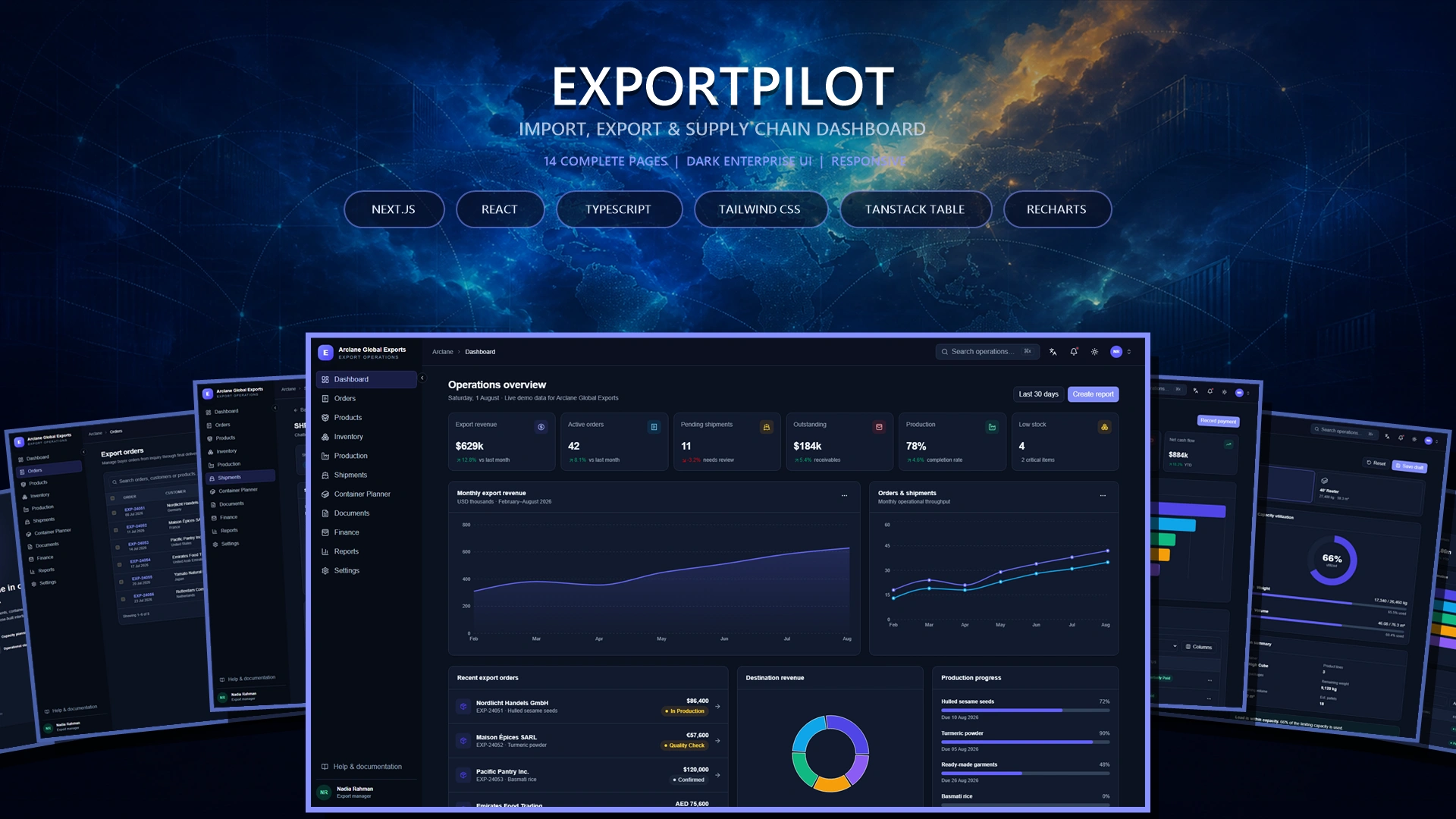Click the Container Planner cube icon in the sidebar
Viewport: 1456px width, 819px height.
[325, 494]
